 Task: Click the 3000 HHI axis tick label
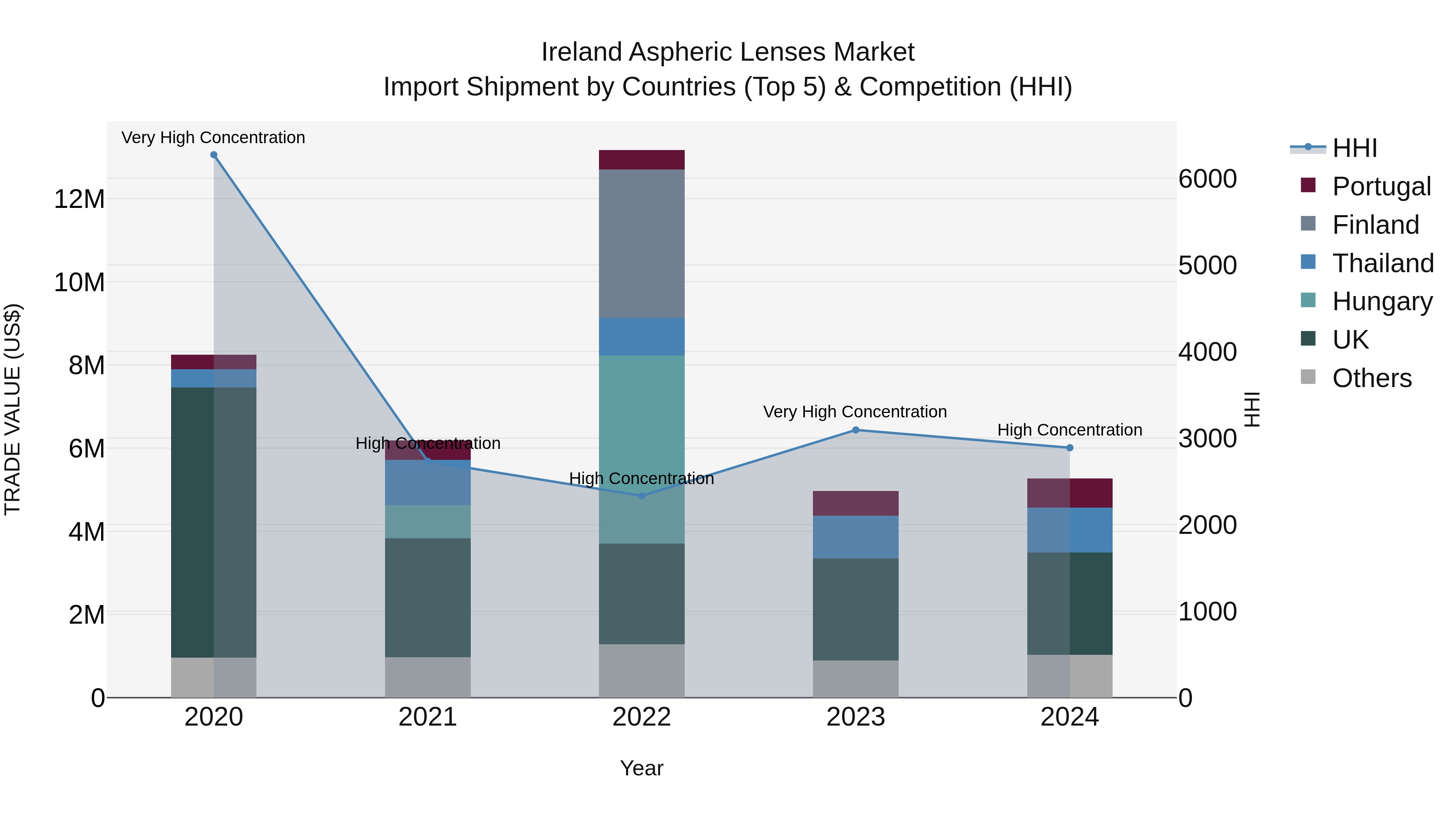pyautogui.click(x=1208, y=438)
